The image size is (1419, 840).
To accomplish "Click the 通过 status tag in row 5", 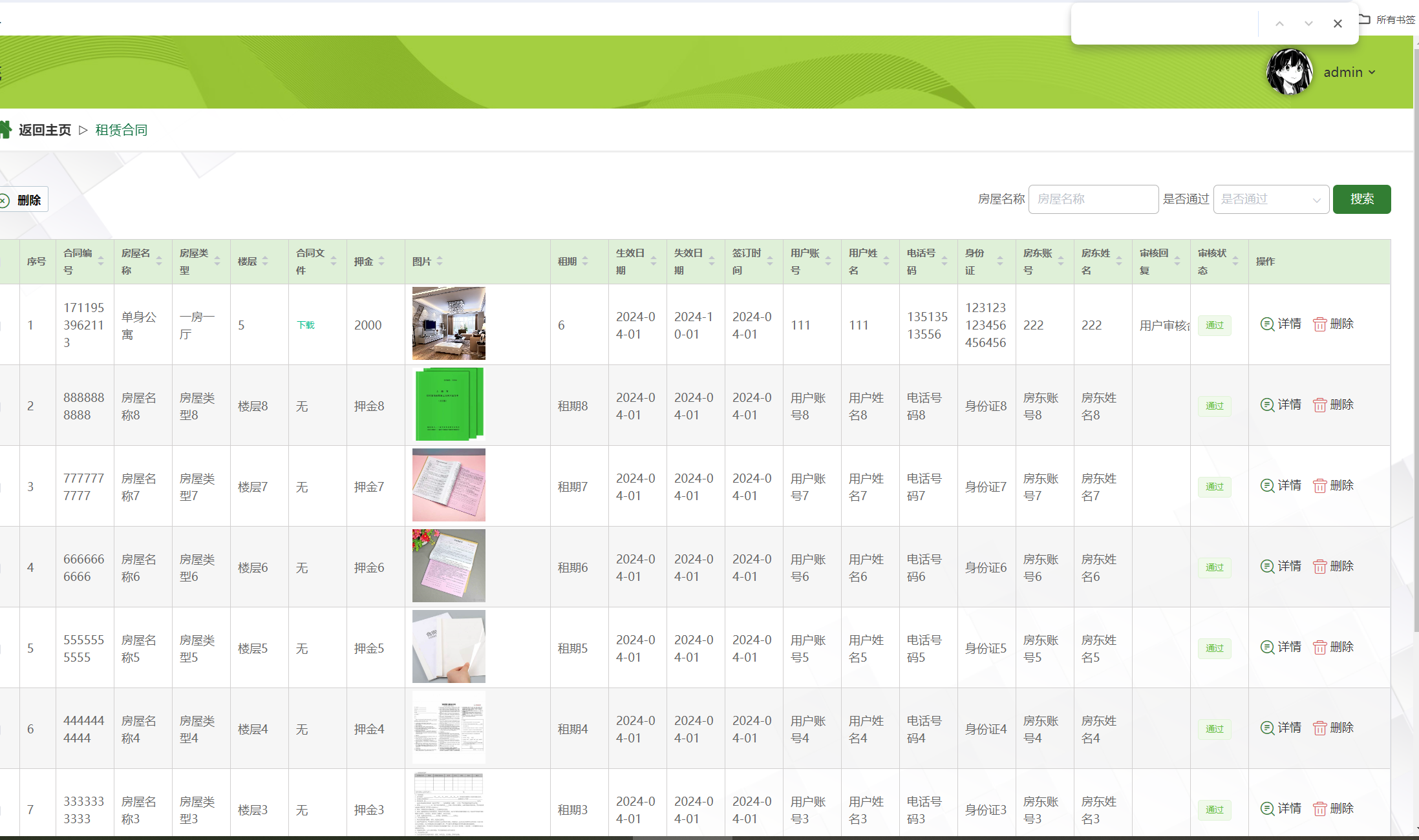I will [1214, 648].
